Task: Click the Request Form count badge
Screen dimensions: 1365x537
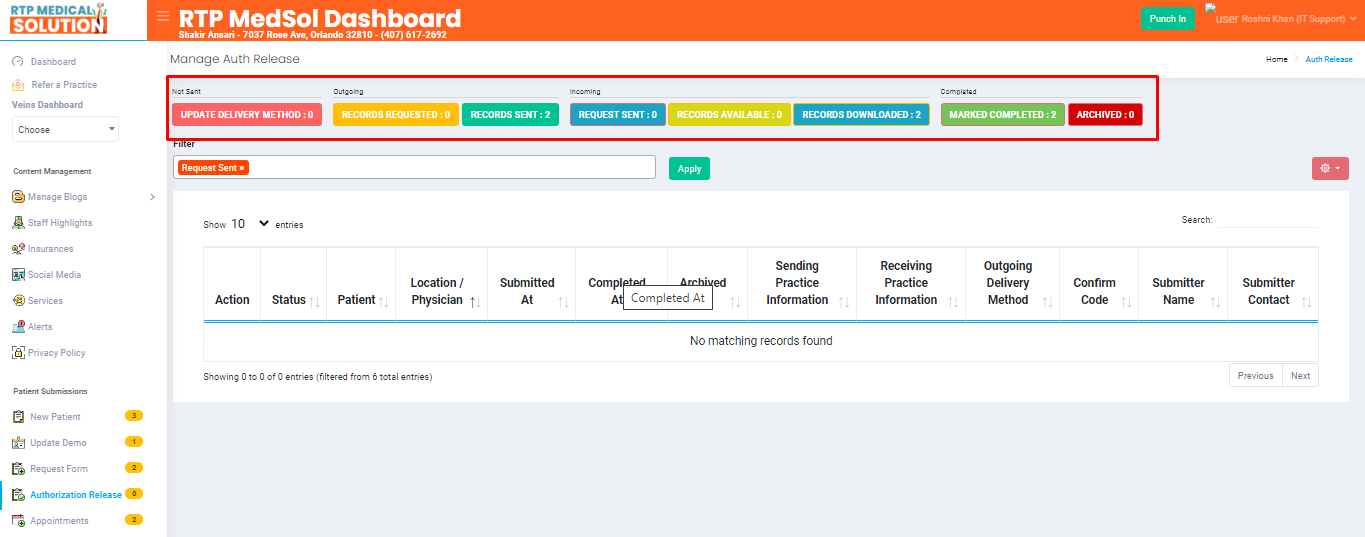Action: click(x=134, y=467)
